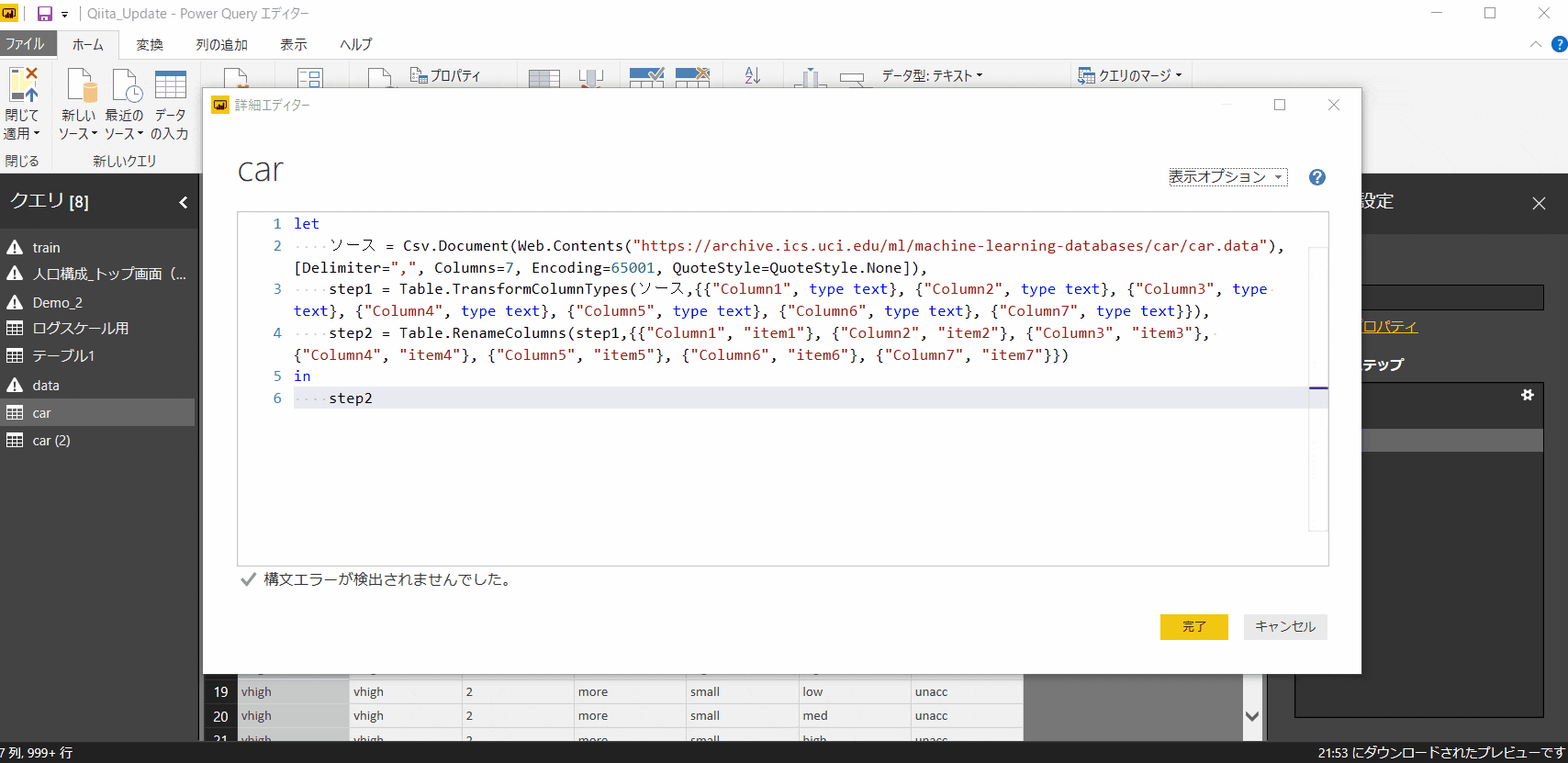The width and height of the screenshot is (1568, 763).
Task: Click the all-properties link in query settings
Action: (1390, 326)
